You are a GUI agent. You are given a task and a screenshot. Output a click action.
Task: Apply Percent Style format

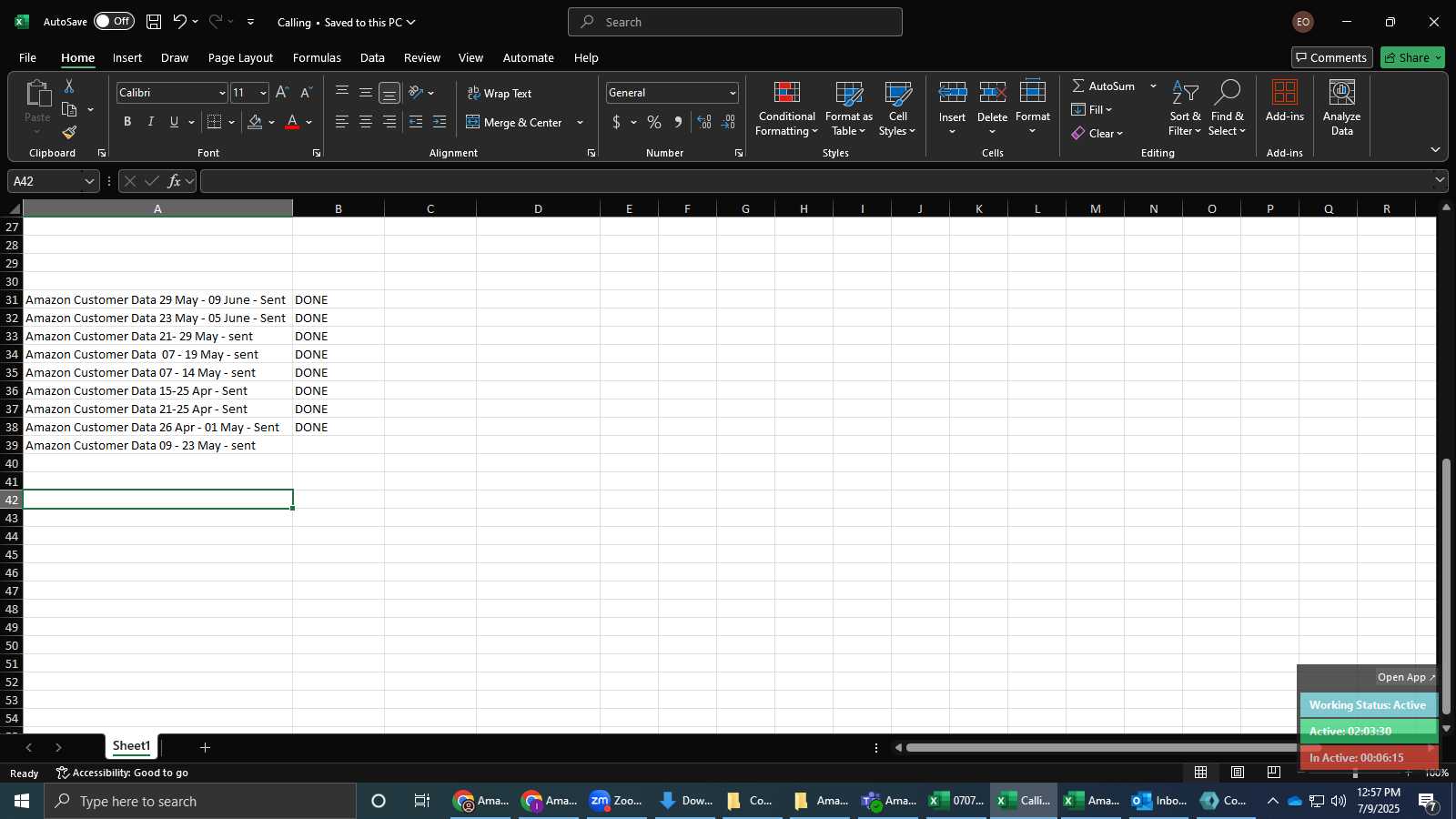(654, 122)
